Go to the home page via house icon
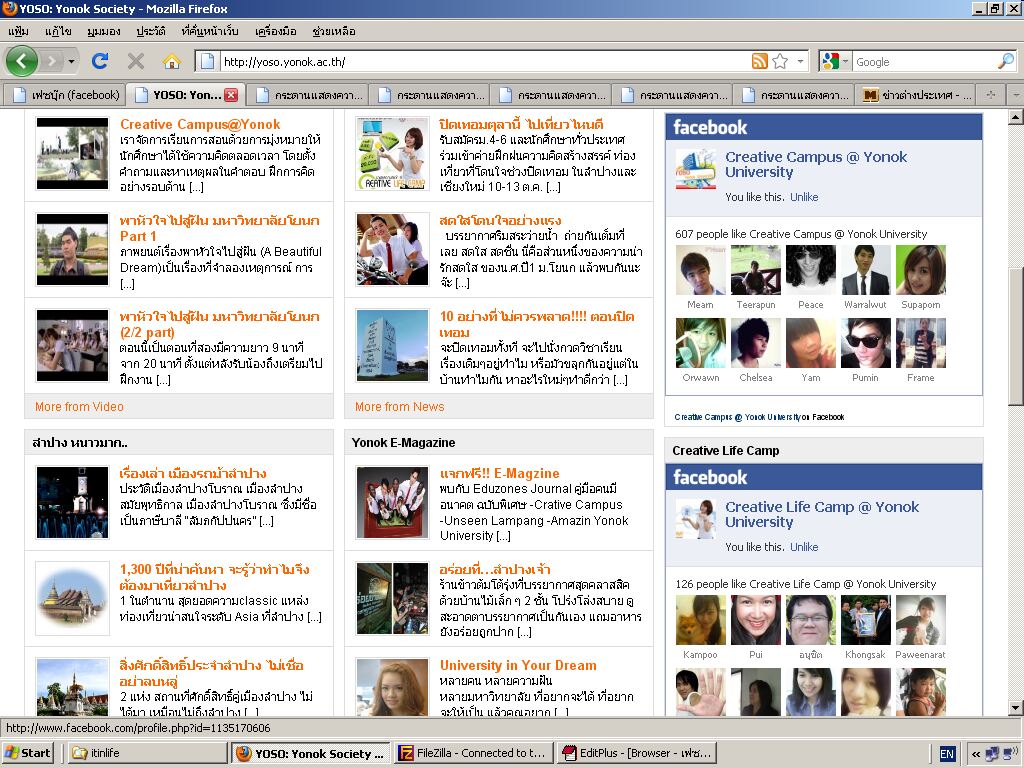 [172, 61]
